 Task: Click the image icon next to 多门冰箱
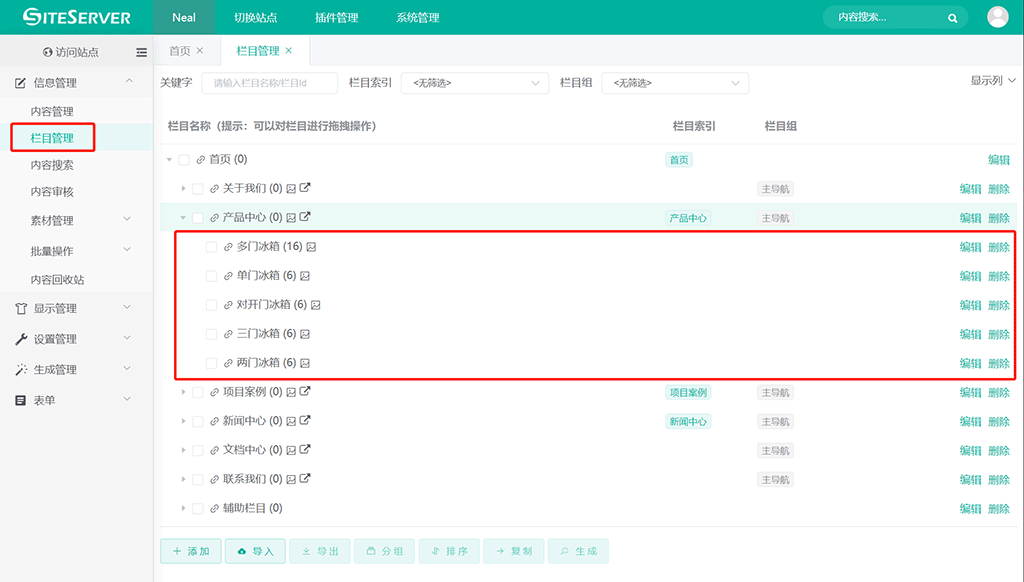(x=311, y=247)
